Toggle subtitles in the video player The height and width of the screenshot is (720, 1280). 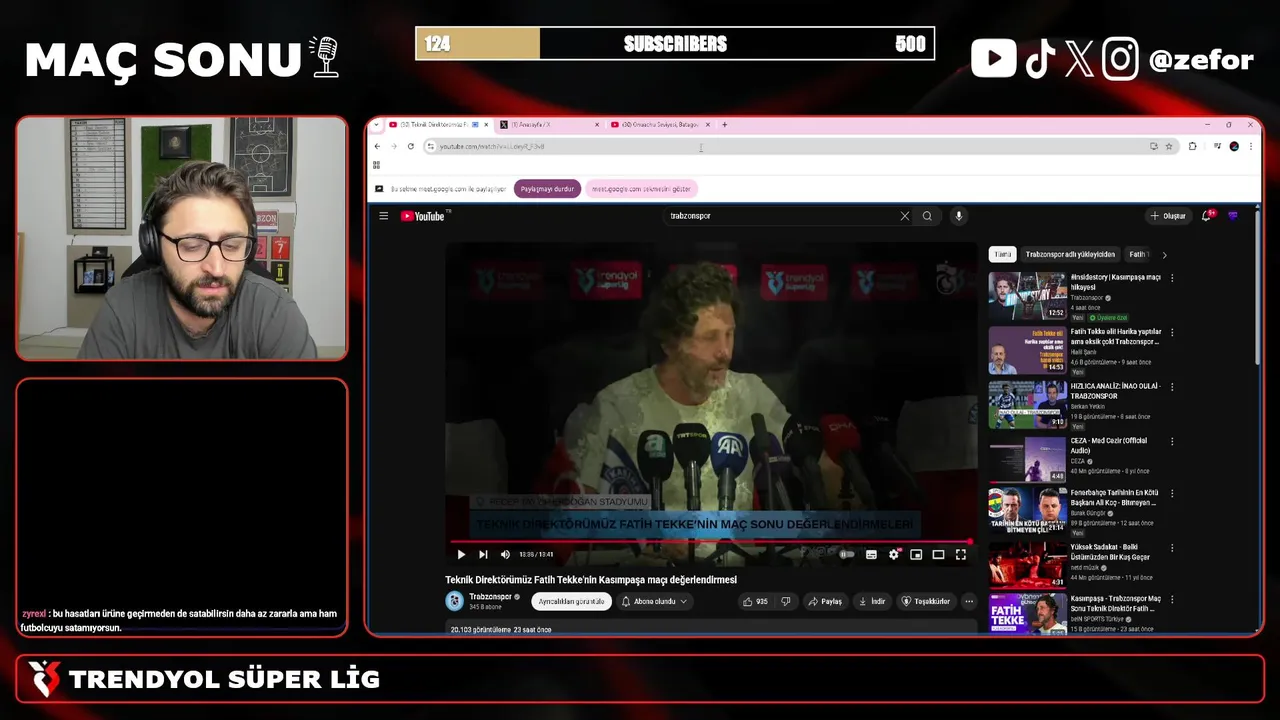pos(871,554)
